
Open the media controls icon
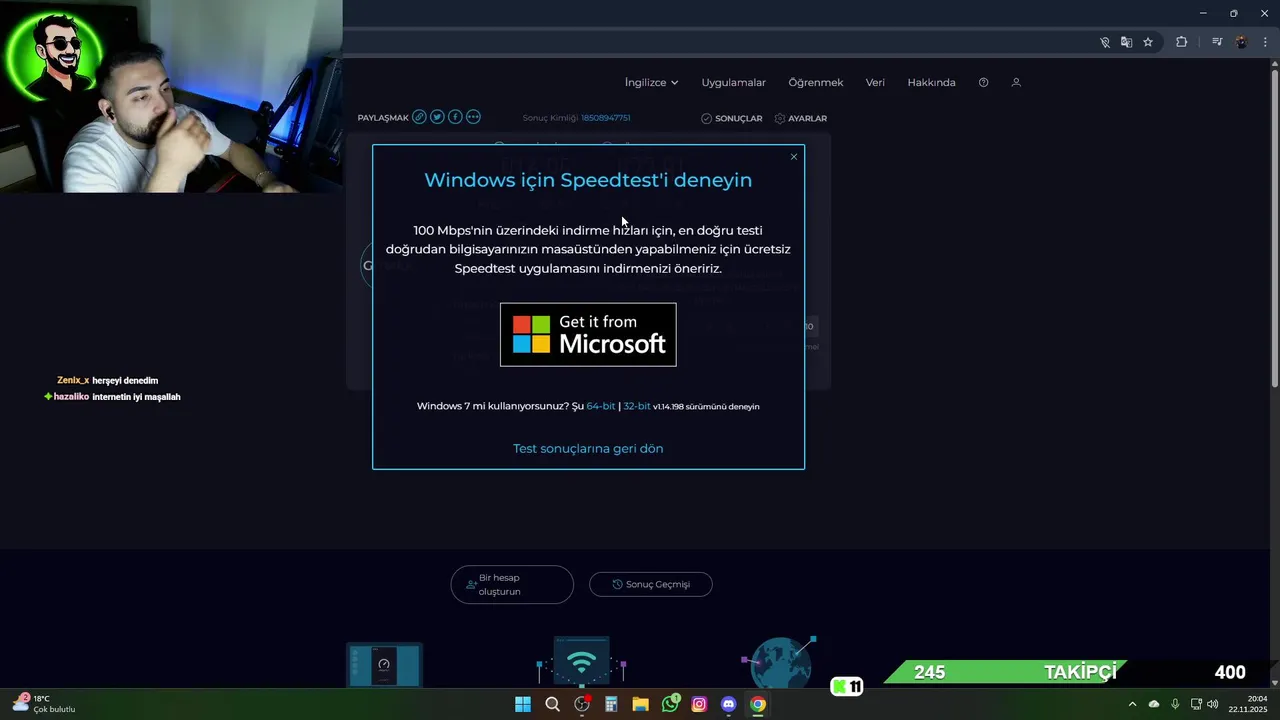[1217, 42]
